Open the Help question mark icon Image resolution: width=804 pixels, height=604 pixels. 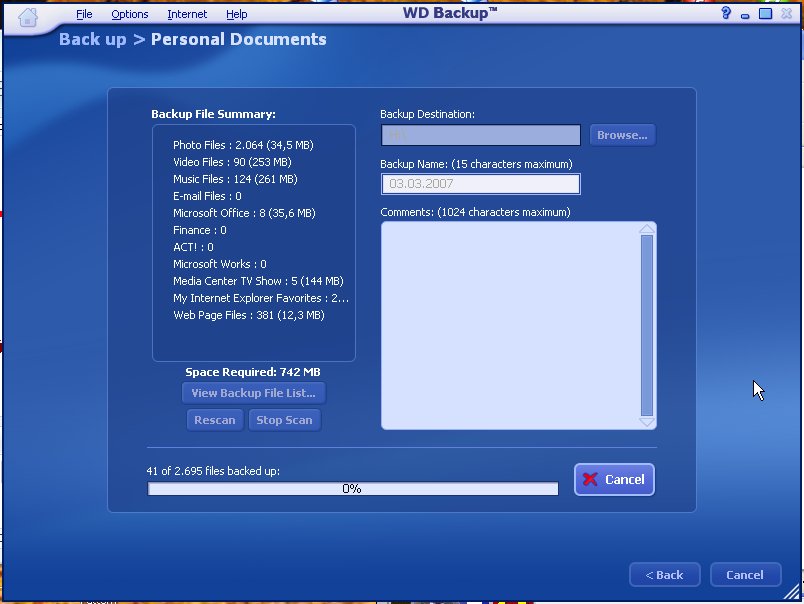(726, 13)
